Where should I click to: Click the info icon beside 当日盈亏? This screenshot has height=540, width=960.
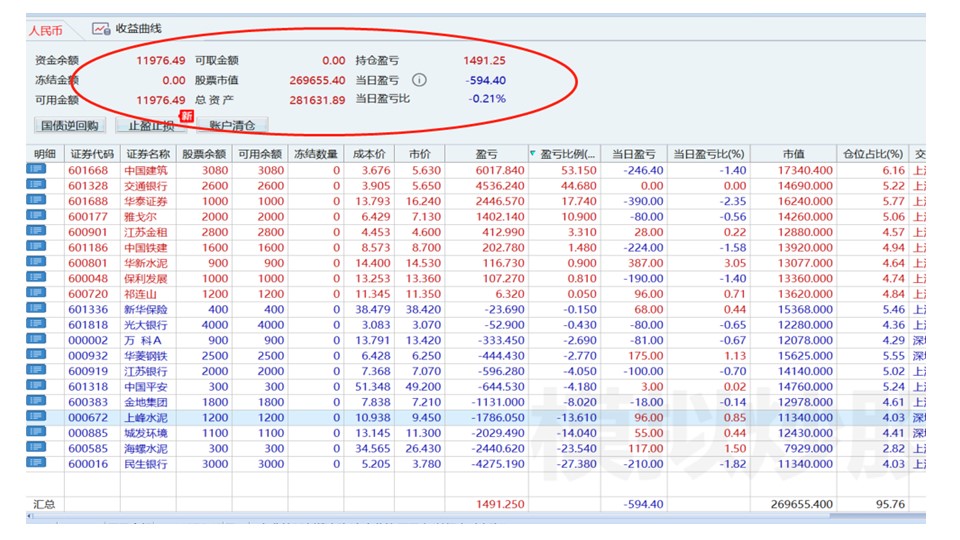click(x=419, y=80)
